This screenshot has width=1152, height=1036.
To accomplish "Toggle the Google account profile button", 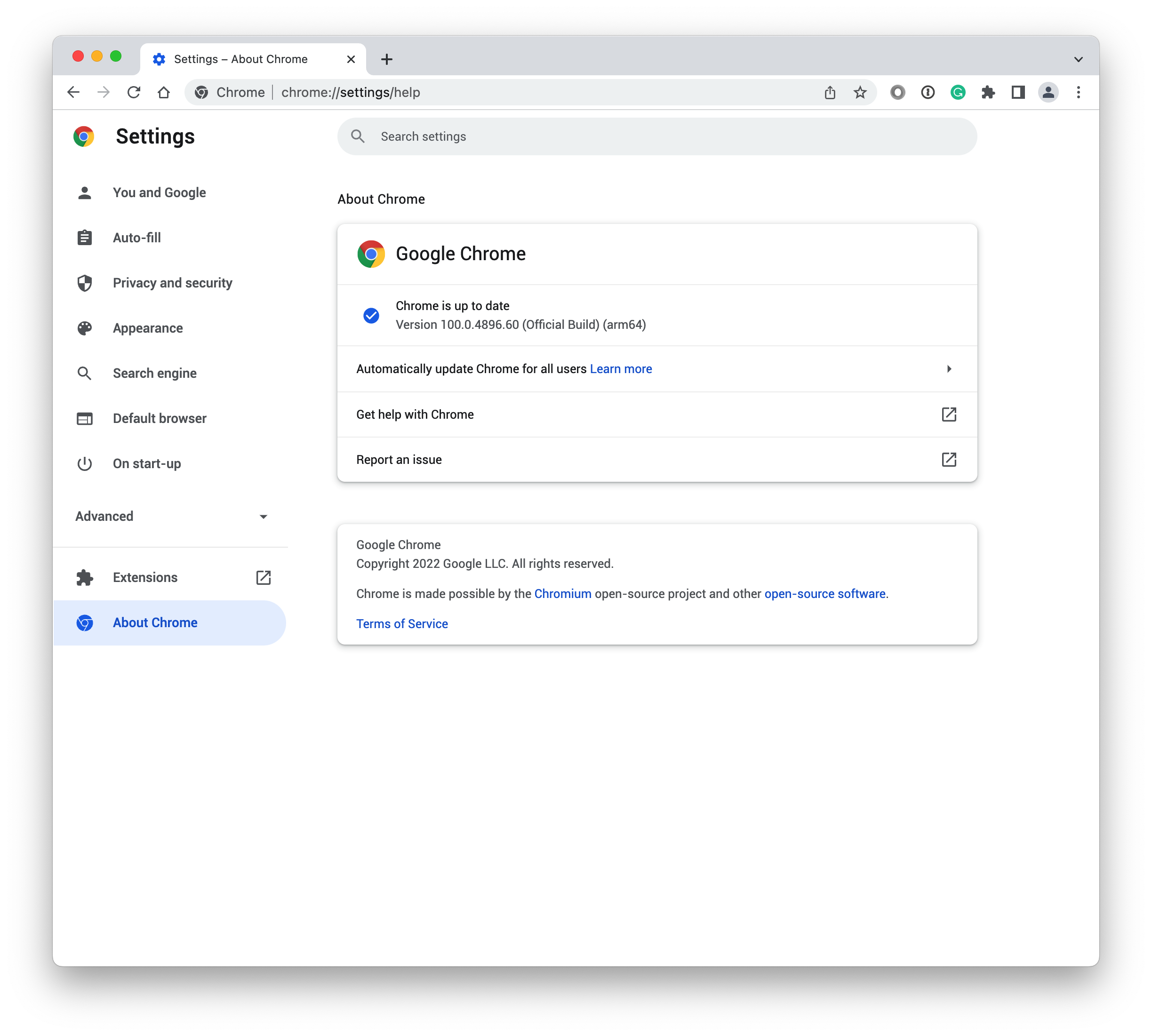I will click(x=1048, y=92).
